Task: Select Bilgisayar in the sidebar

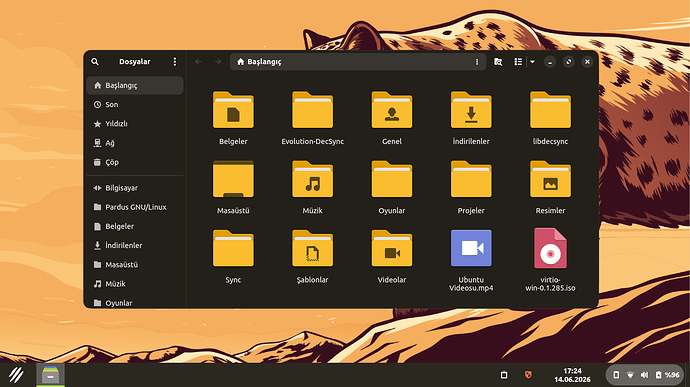Action: 135,188
